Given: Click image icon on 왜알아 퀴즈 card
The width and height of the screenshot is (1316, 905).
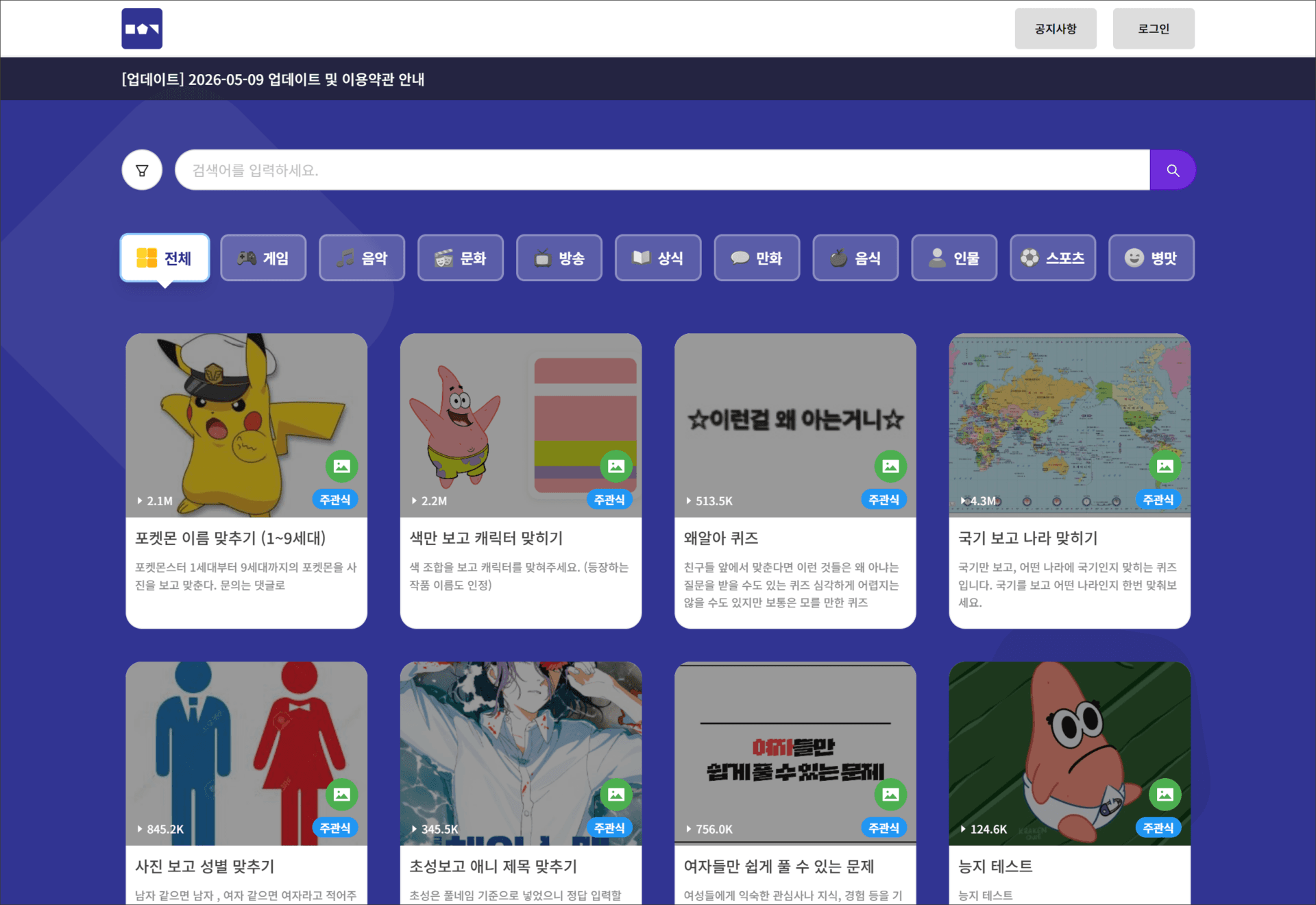Looking at the screenshot, I should [x=890, y=466].
